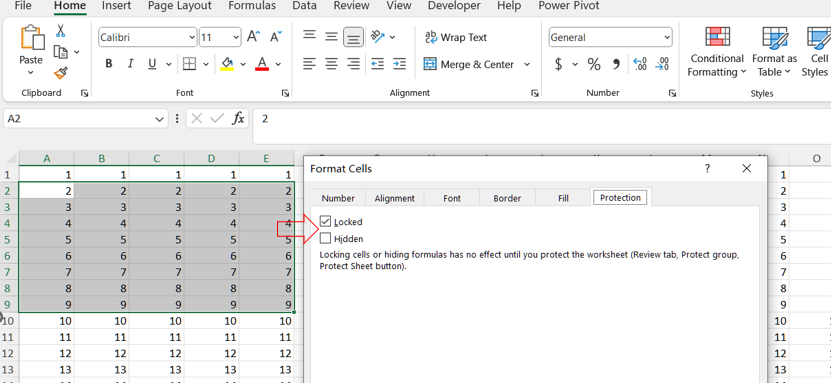The width and height of the screenshot is (831, 383).
Task: Click the Insert Function fx icon
Action: coord(238,119)
